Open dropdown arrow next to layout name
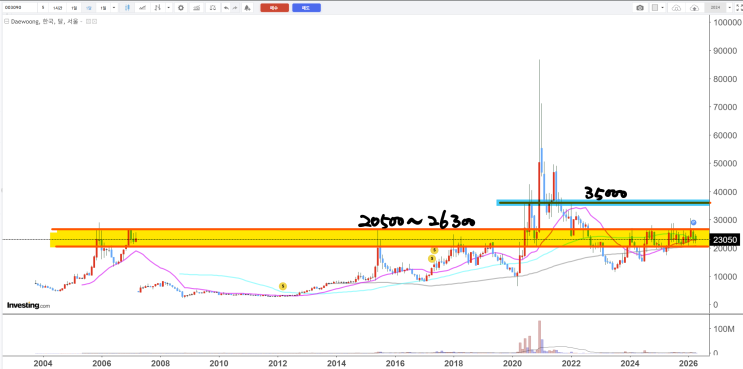The image size is (743, 369). click(730, 8)
